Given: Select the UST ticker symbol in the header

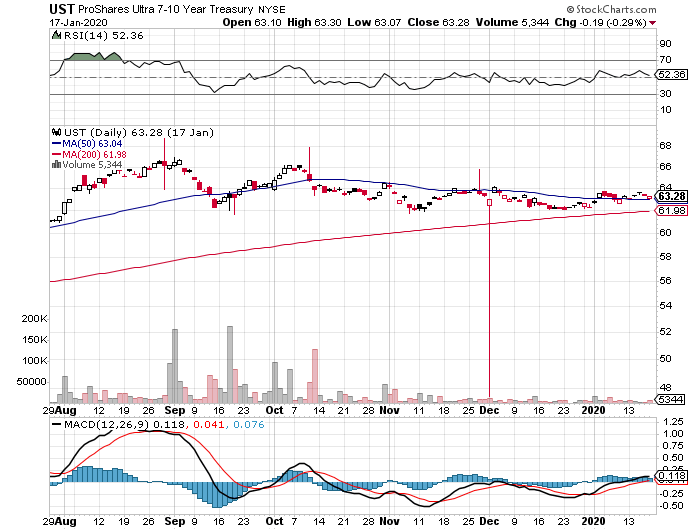Looking at the screenshot, I should click(x=62, y=9).
